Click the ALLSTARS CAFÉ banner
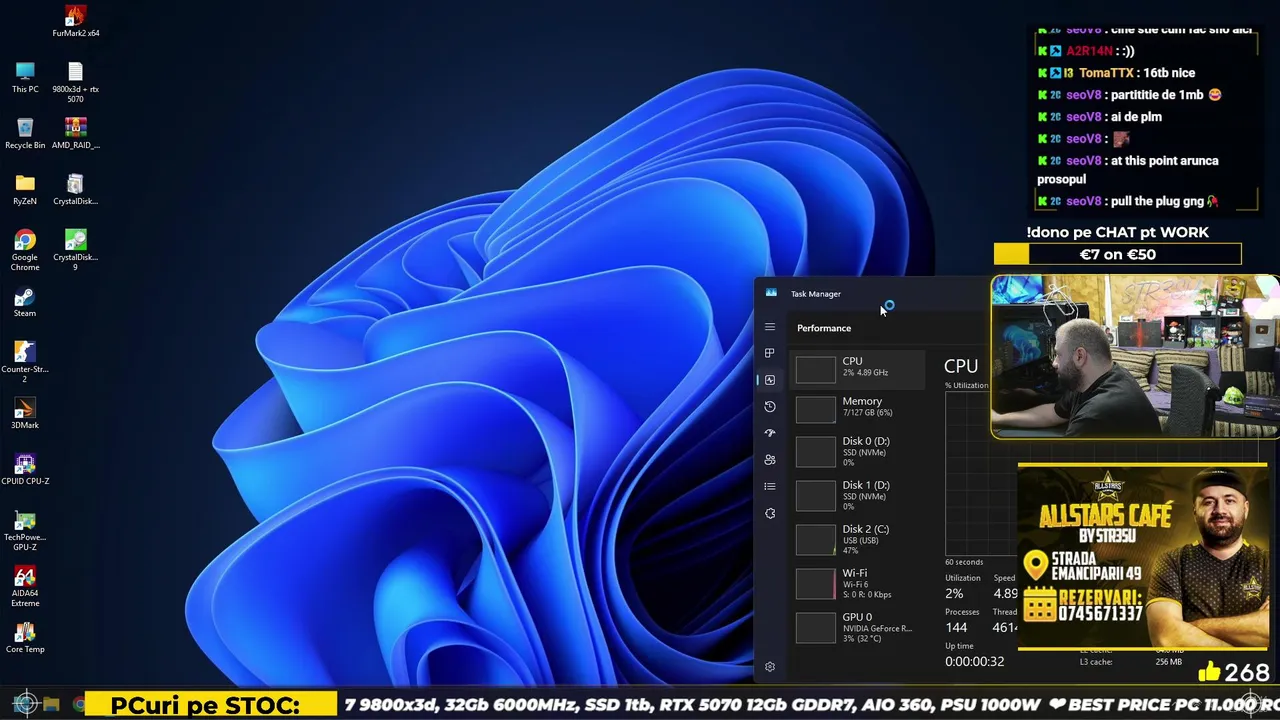Image resolution: width=1280 pixels, height=720 pixels. [1142, 557]
